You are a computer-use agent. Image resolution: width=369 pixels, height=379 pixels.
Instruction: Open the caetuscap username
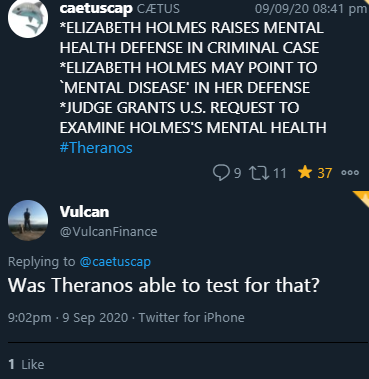tap(96, 8)
